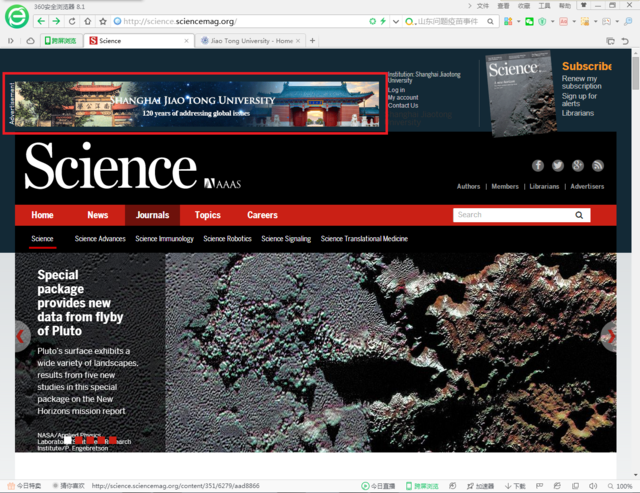Image resolution: width=640 pixels, height=493 pixels.
Task: Toggle the sound speaker icon in status bar
Action: (593, 486)
